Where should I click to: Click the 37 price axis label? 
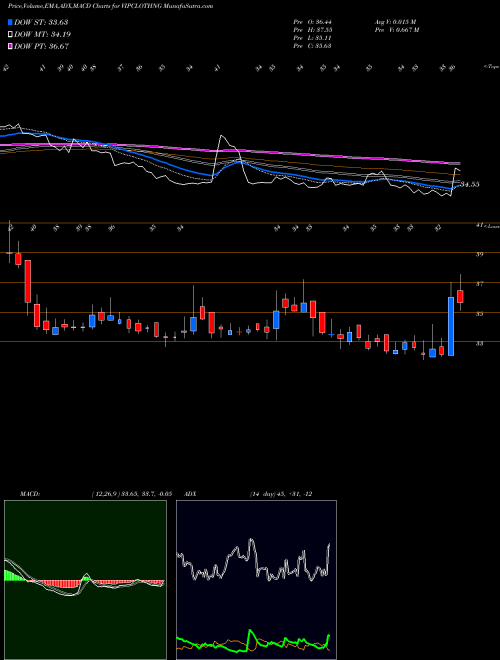[x=479, y=284]
